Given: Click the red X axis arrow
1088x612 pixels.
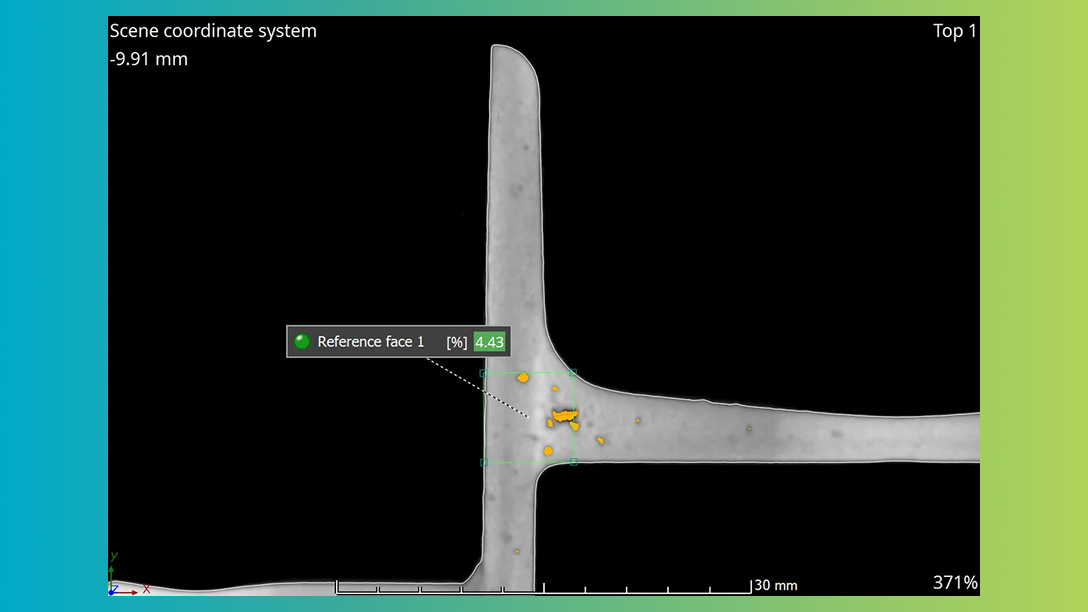Looking at the screenshot, I should (x=135, y=592).
